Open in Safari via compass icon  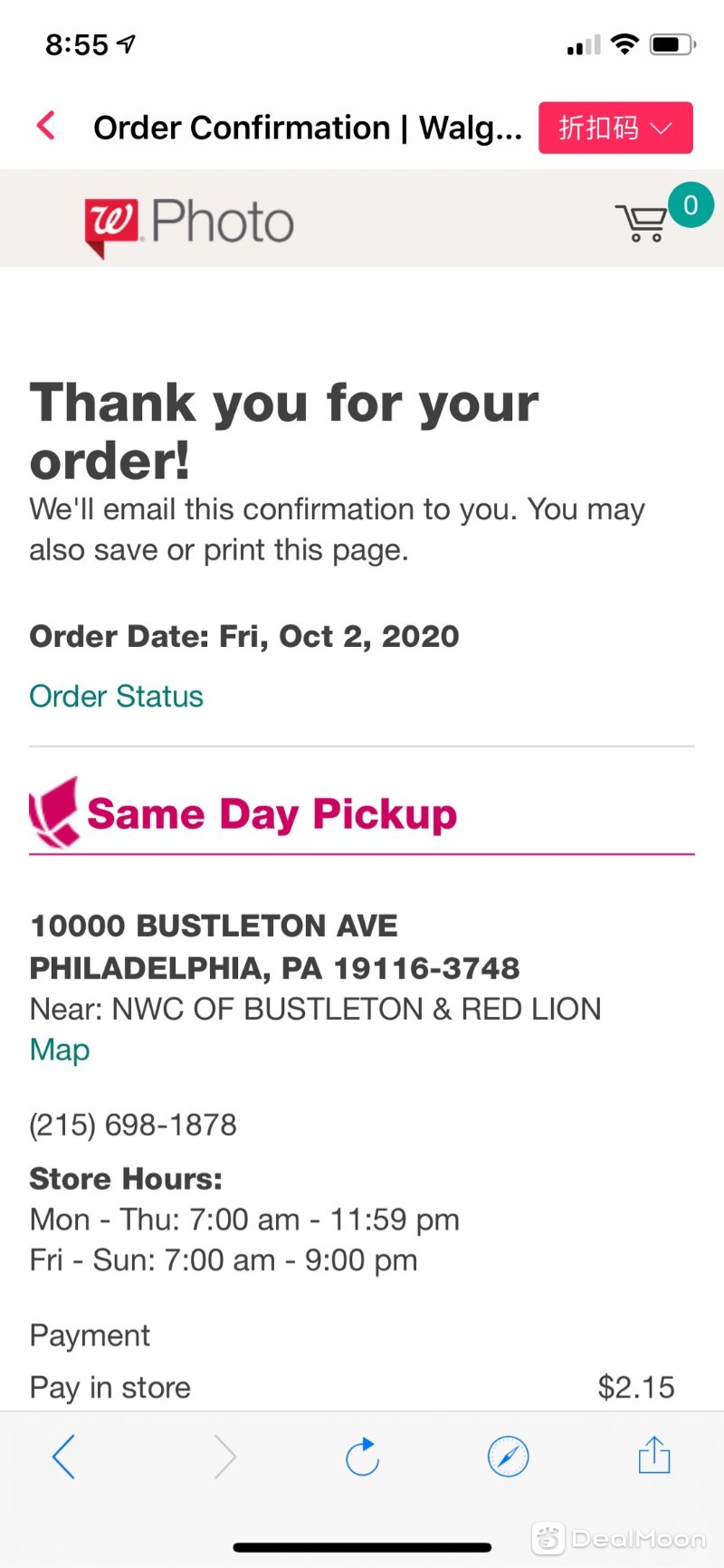pos(508,1457)
